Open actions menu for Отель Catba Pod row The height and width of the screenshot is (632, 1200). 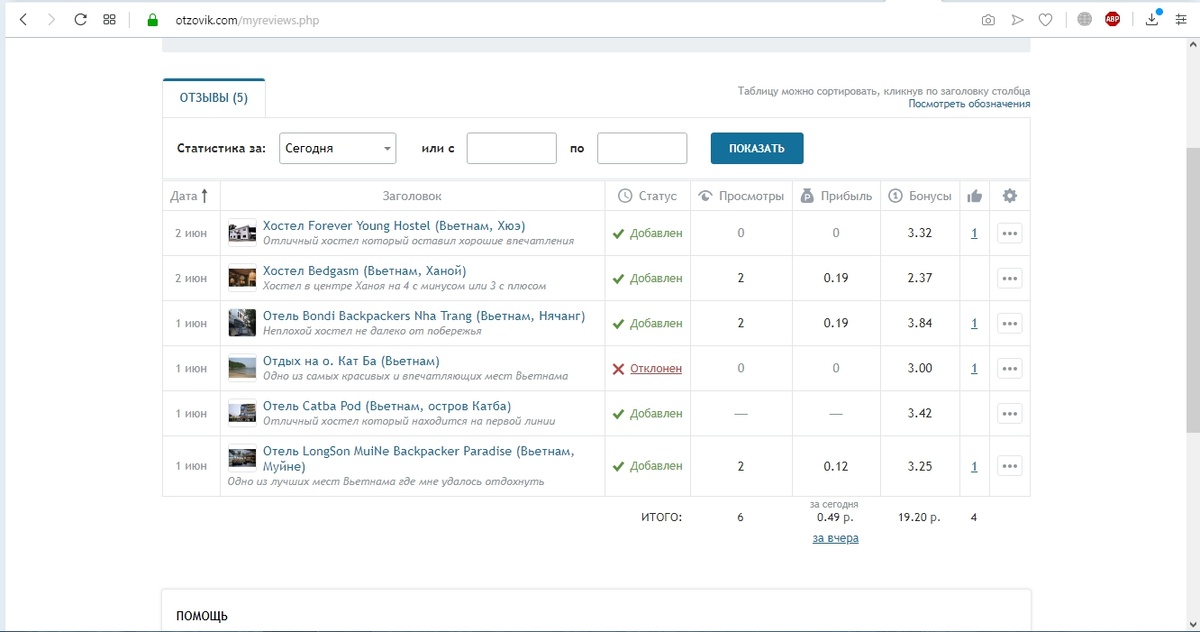click(1009, 413)
